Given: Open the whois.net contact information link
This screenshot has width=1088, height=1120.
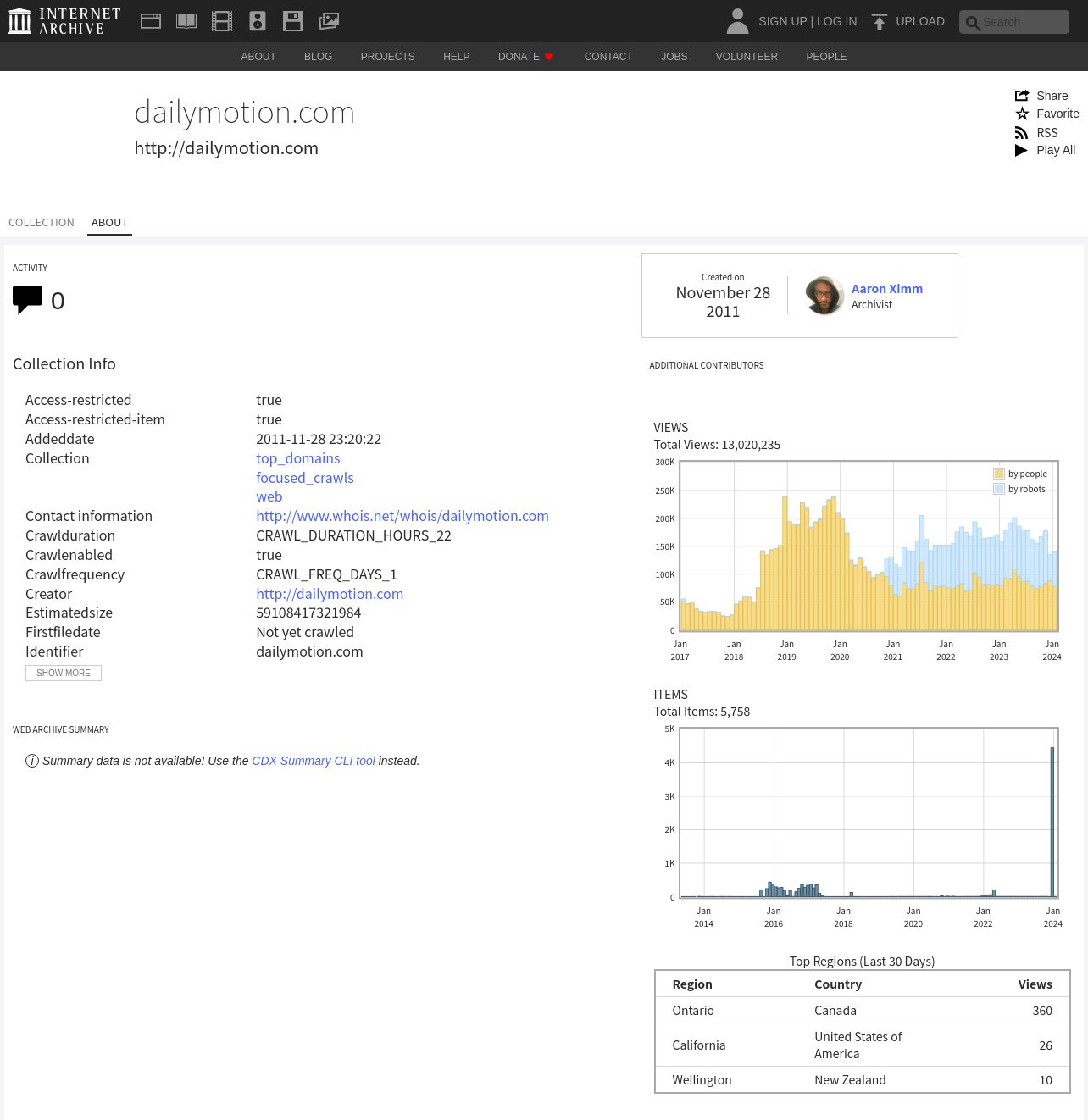Looking at the screenshot, I should point(402,516).
